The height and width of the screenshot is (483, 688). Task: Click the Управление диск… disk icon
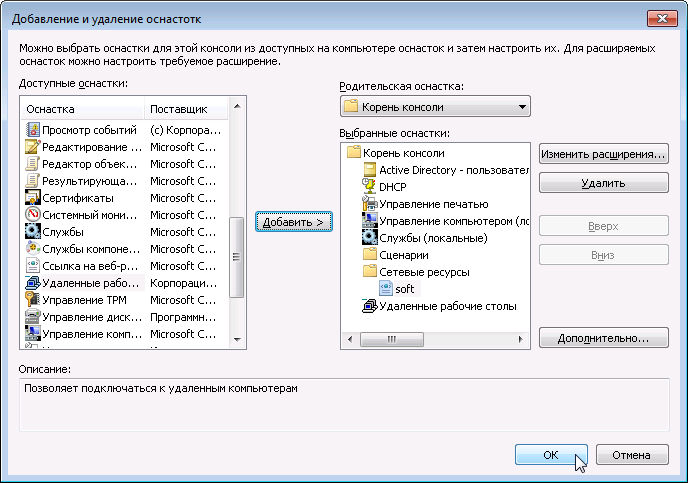coord(32,317)
